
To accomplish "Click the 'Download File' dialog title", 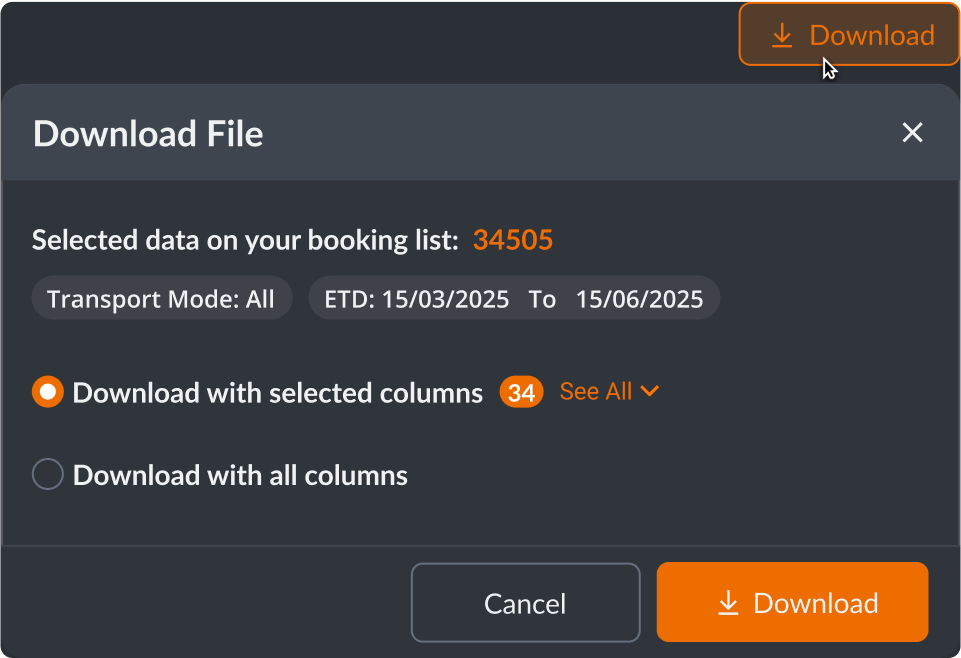I will 148,134.
